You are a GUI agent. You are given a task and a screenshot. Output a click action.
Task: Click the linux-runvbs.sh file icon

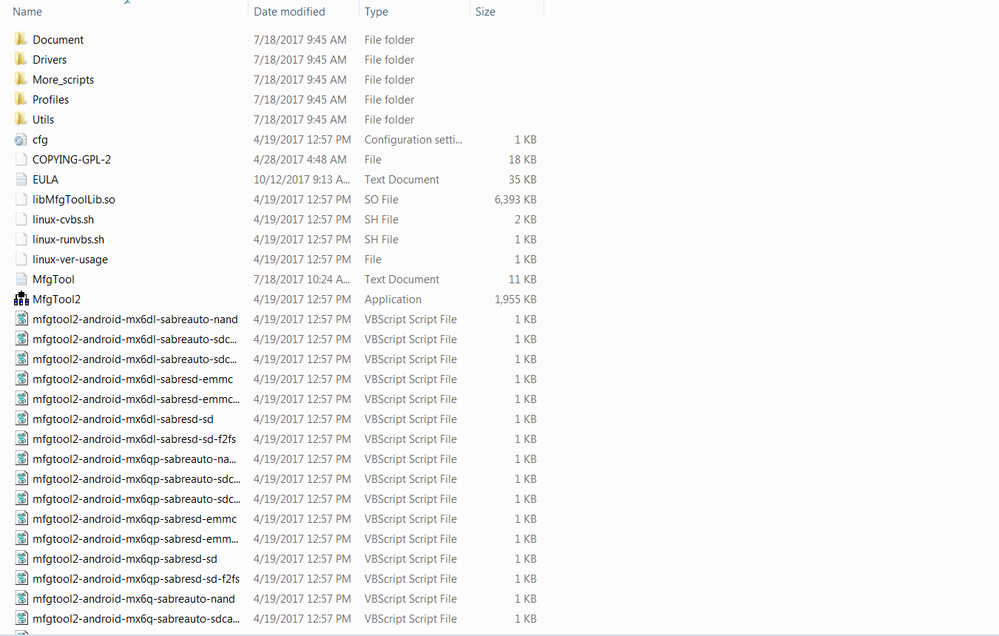(21, 239)
